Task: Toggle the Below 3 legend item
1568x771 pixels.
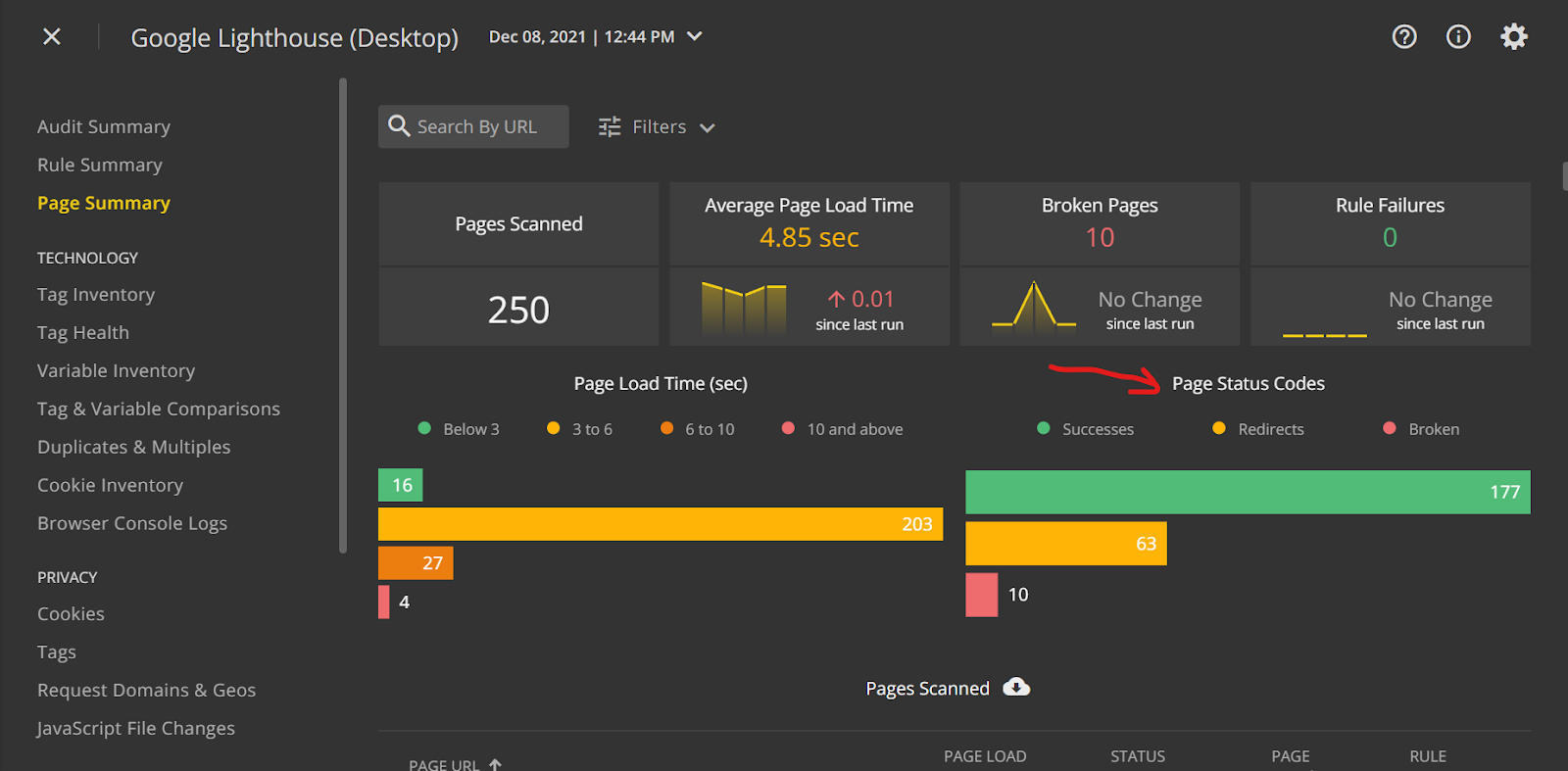Action: click(459, 429)
